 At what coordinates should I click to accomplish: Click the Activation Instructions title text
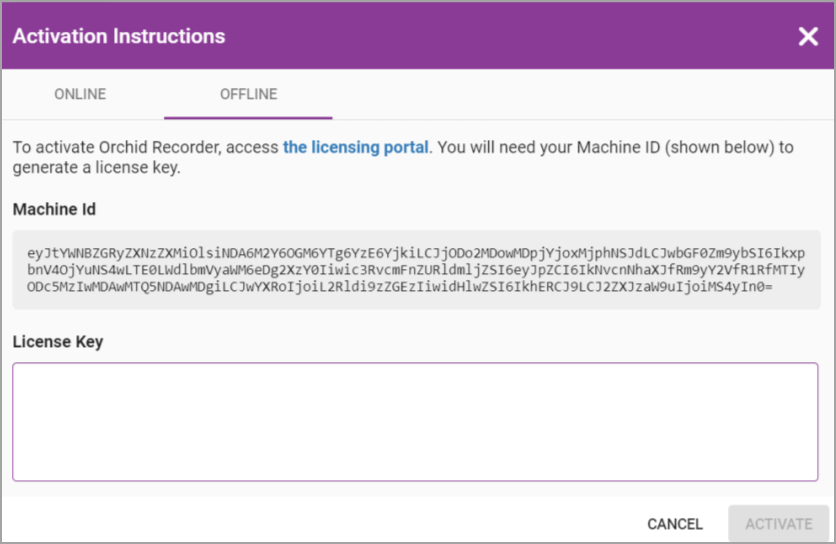click(x=119, y=37)
